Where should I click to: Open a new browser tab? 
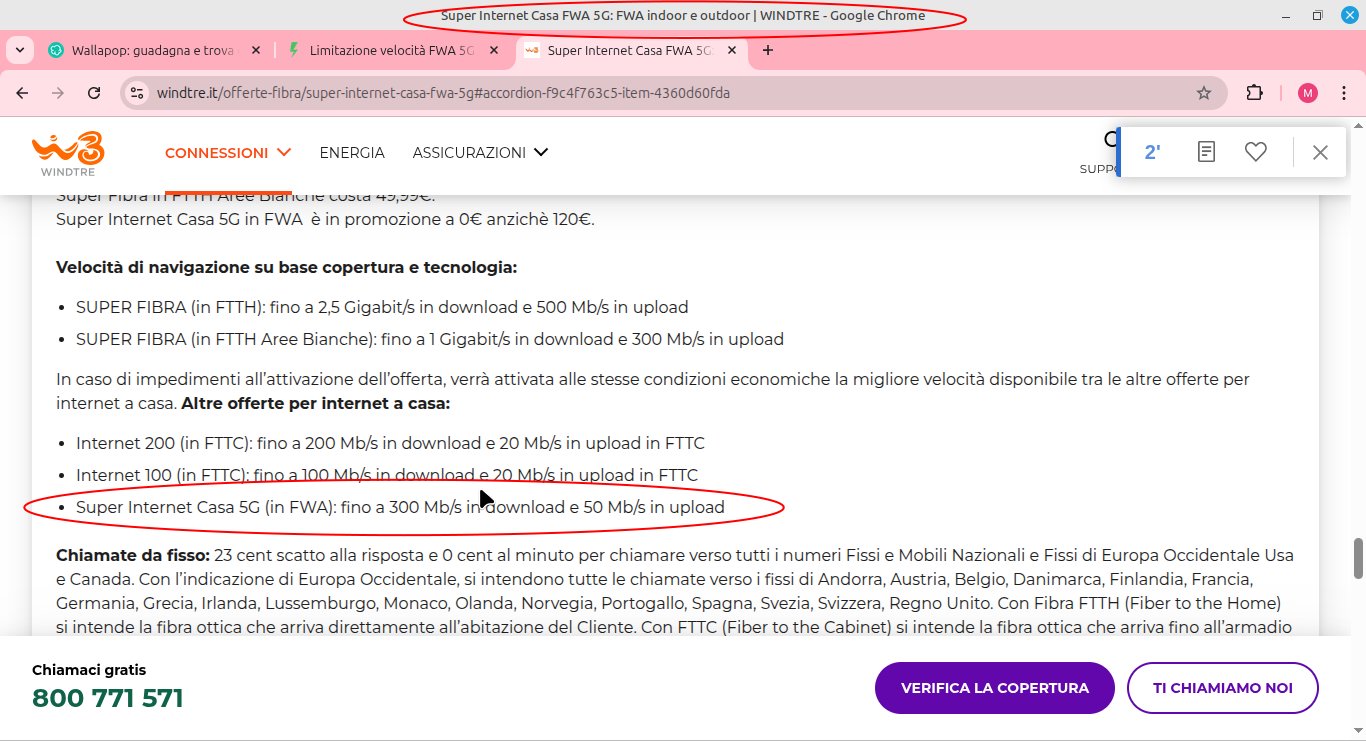pyautogui.click(x=768, y=50)
